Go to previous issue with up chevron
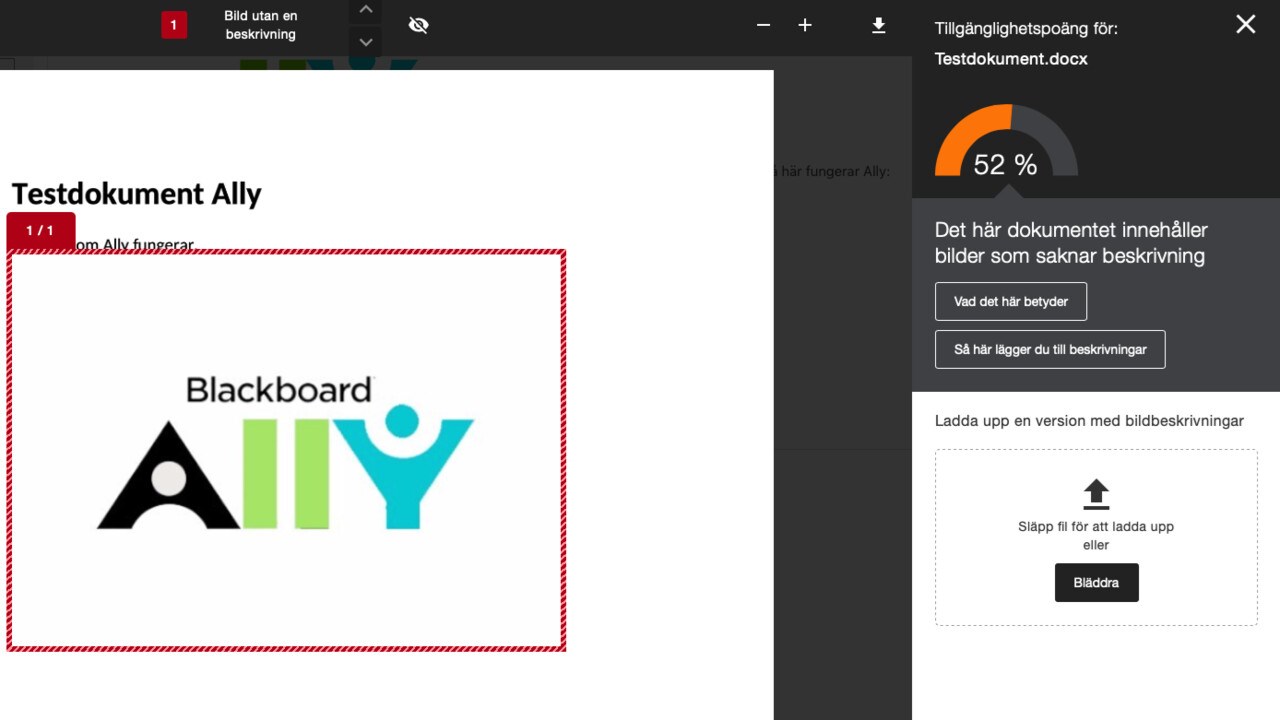1280x720 pixels. pyautogui.click(x=366, y=10)
